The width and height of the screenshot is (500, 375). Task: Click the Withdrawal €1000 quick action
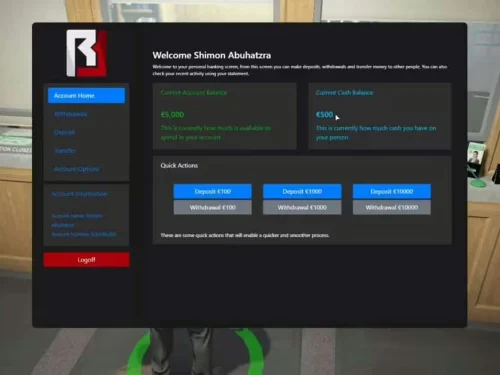[302, 207]
